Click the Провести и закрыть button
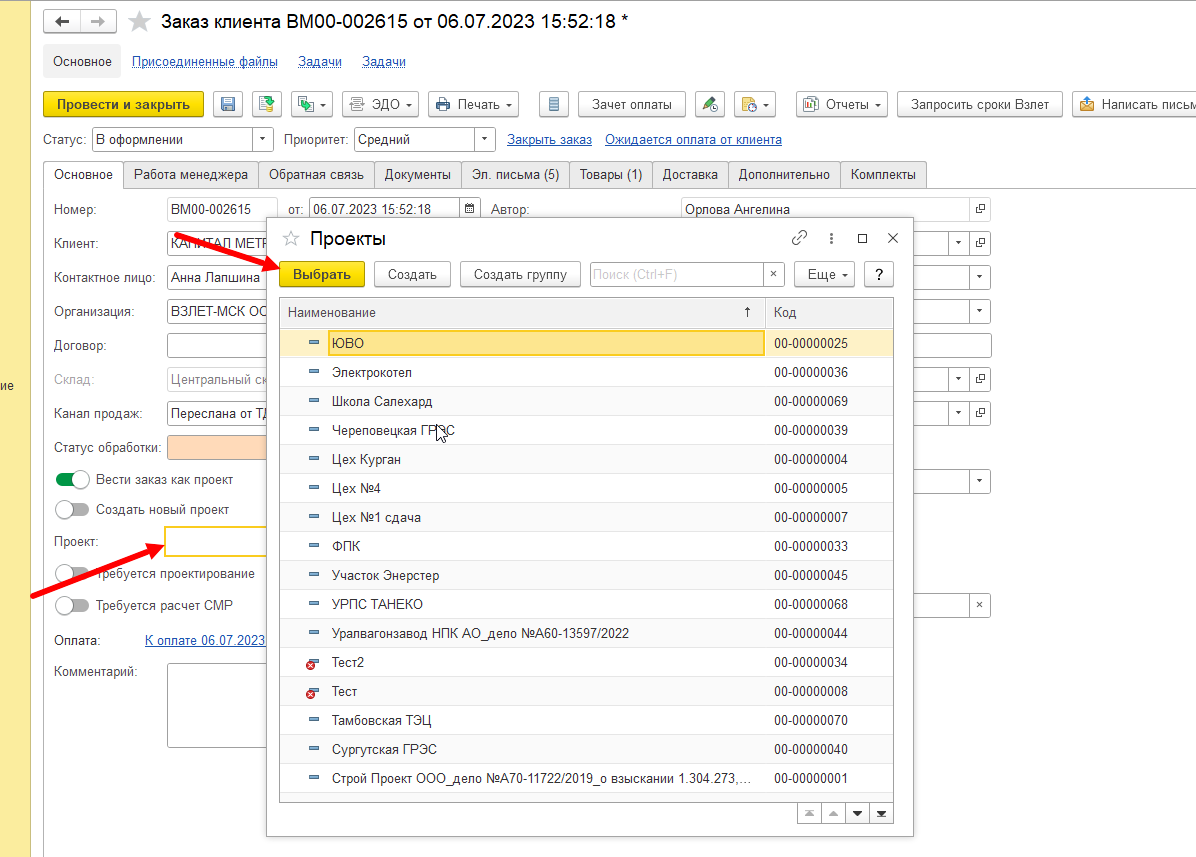Image resolution: width=1196 pixels, height=857 pixels. (124, 104)
